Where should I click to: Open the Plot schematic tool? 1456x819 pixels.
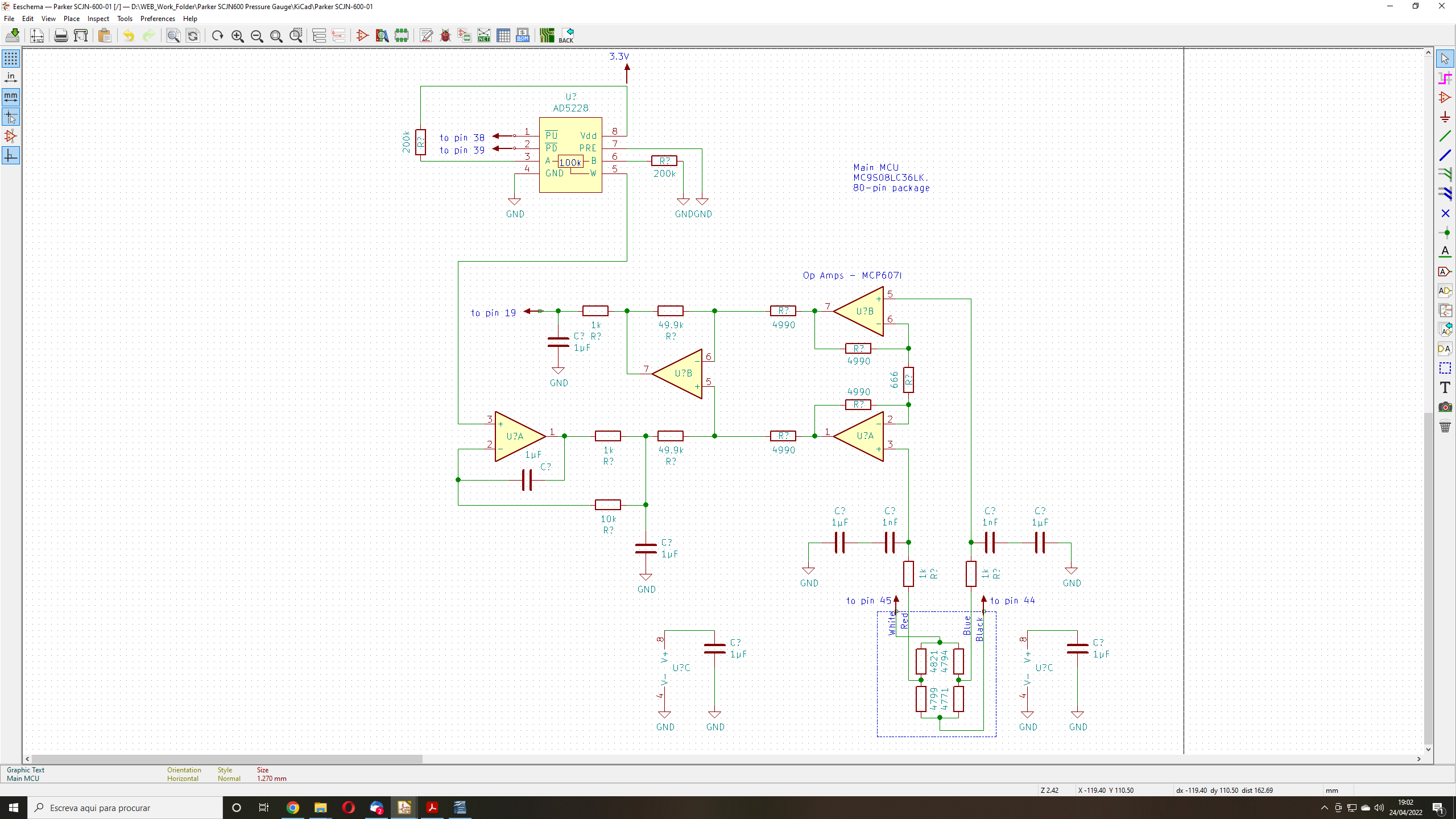(81, 35)
